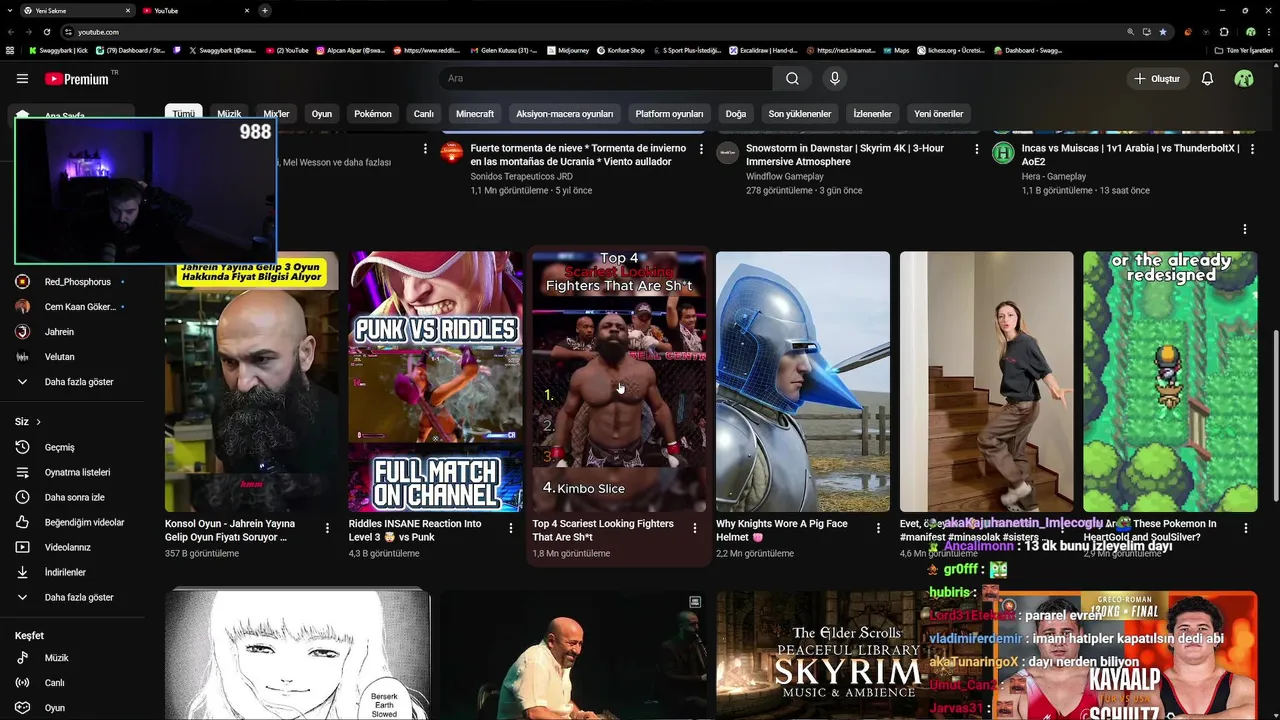The width and height of the screenshot is (1280, 720).
Task: Open Windflow Gameplay channel link
Action: pyautogui.click(x=785, y=177)
